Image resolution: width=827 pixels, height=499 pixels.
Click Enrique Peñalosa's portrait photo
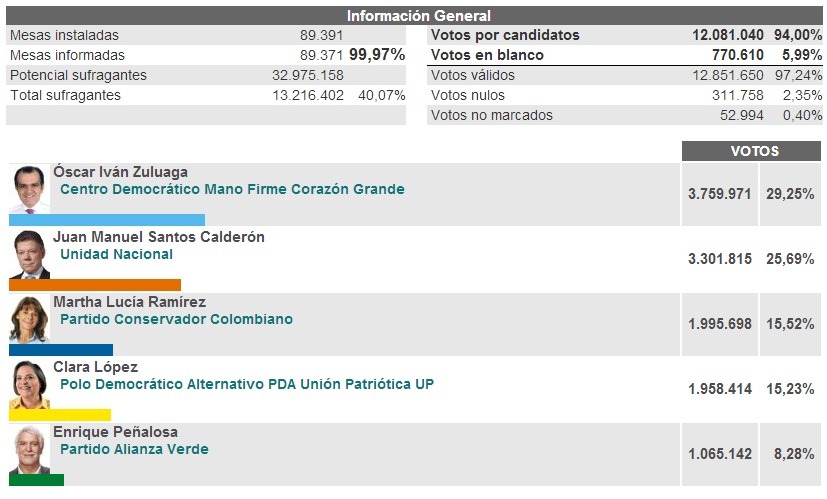(30, 449)
